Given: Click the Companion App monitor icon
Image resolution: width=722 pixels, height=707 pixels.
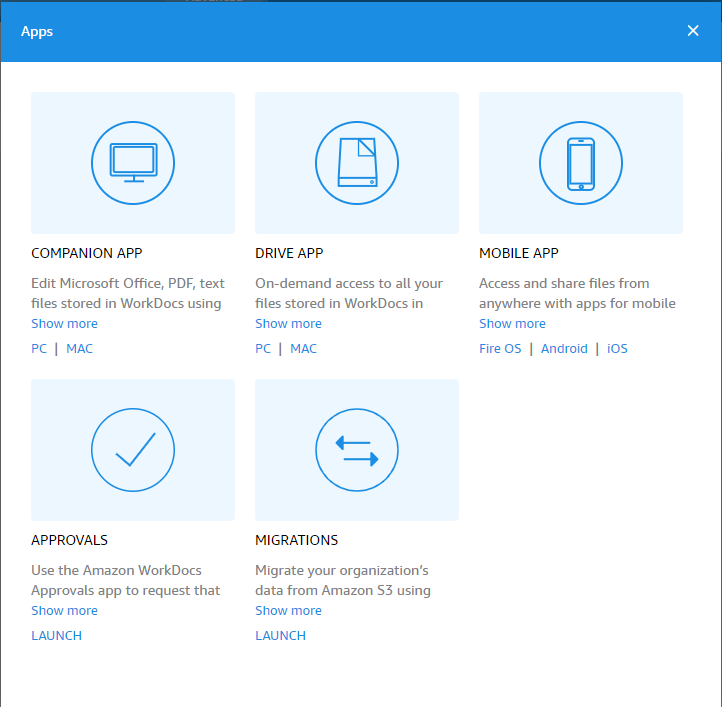Looking at the screenshot, I should 133,163.
